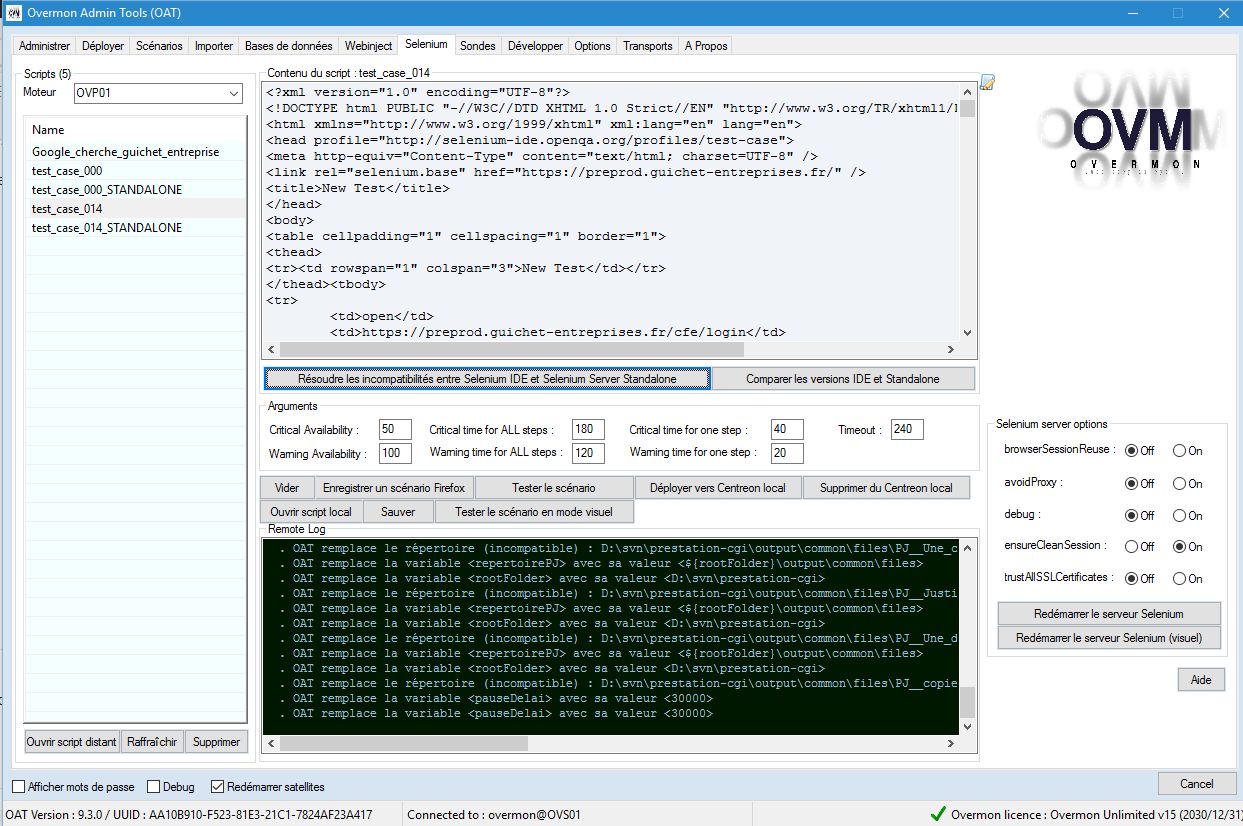1243x826 pixels.
Task: Click script content horizontal scrollbar right arrow
Action: [x=951, y=350]
